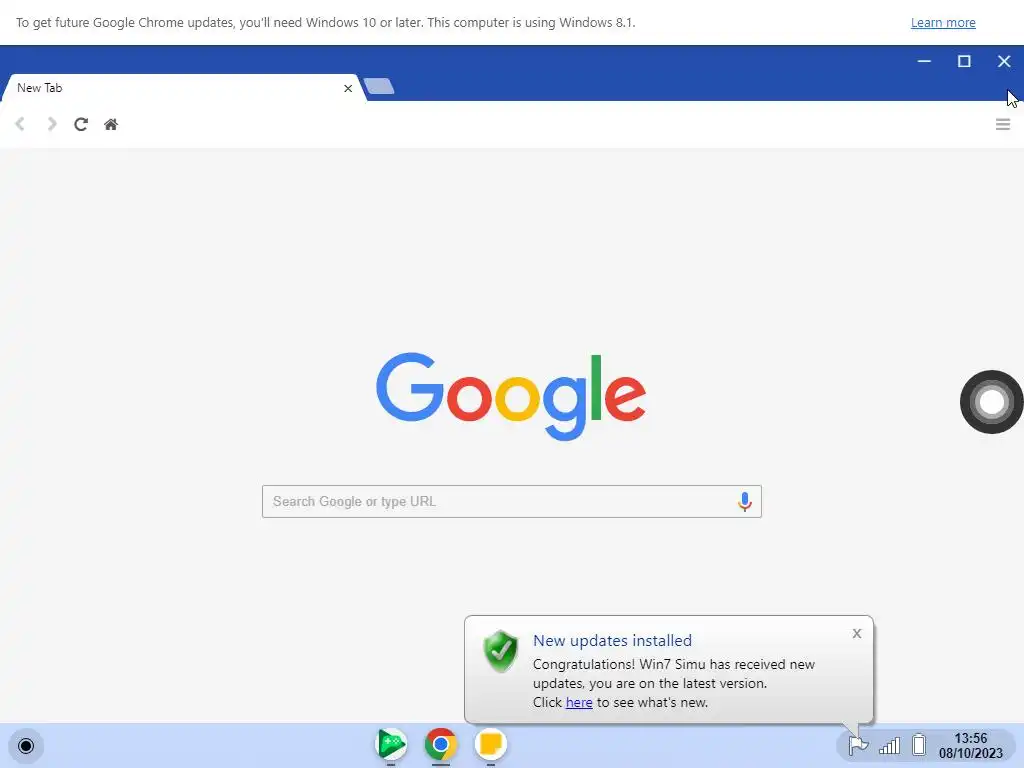Tap the floating circular assistive button
The image size is (1024, 768).
[x=991, y=402]
